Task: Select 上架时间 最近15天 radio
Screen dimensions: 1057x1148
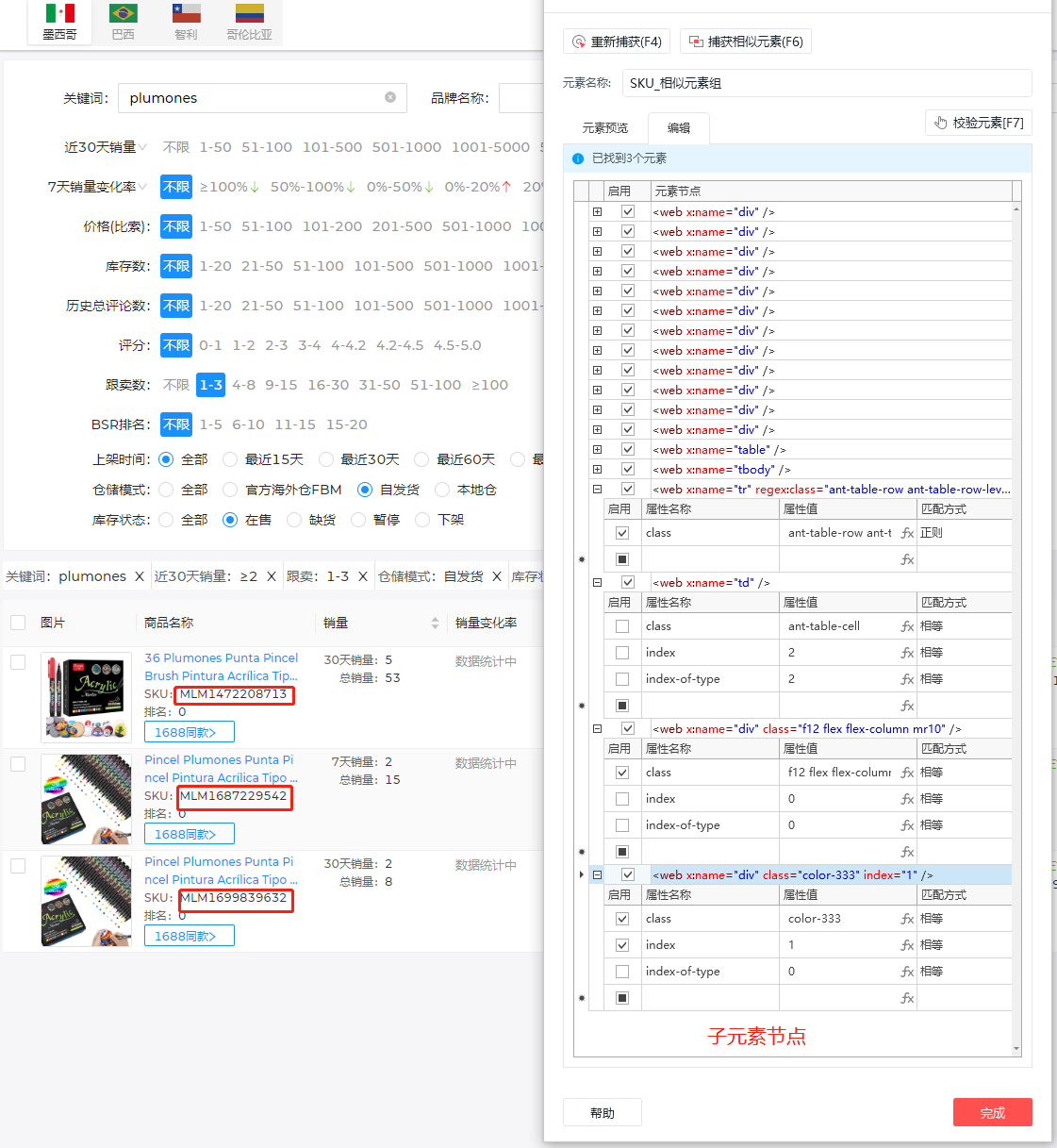Action: pos(230,459)
